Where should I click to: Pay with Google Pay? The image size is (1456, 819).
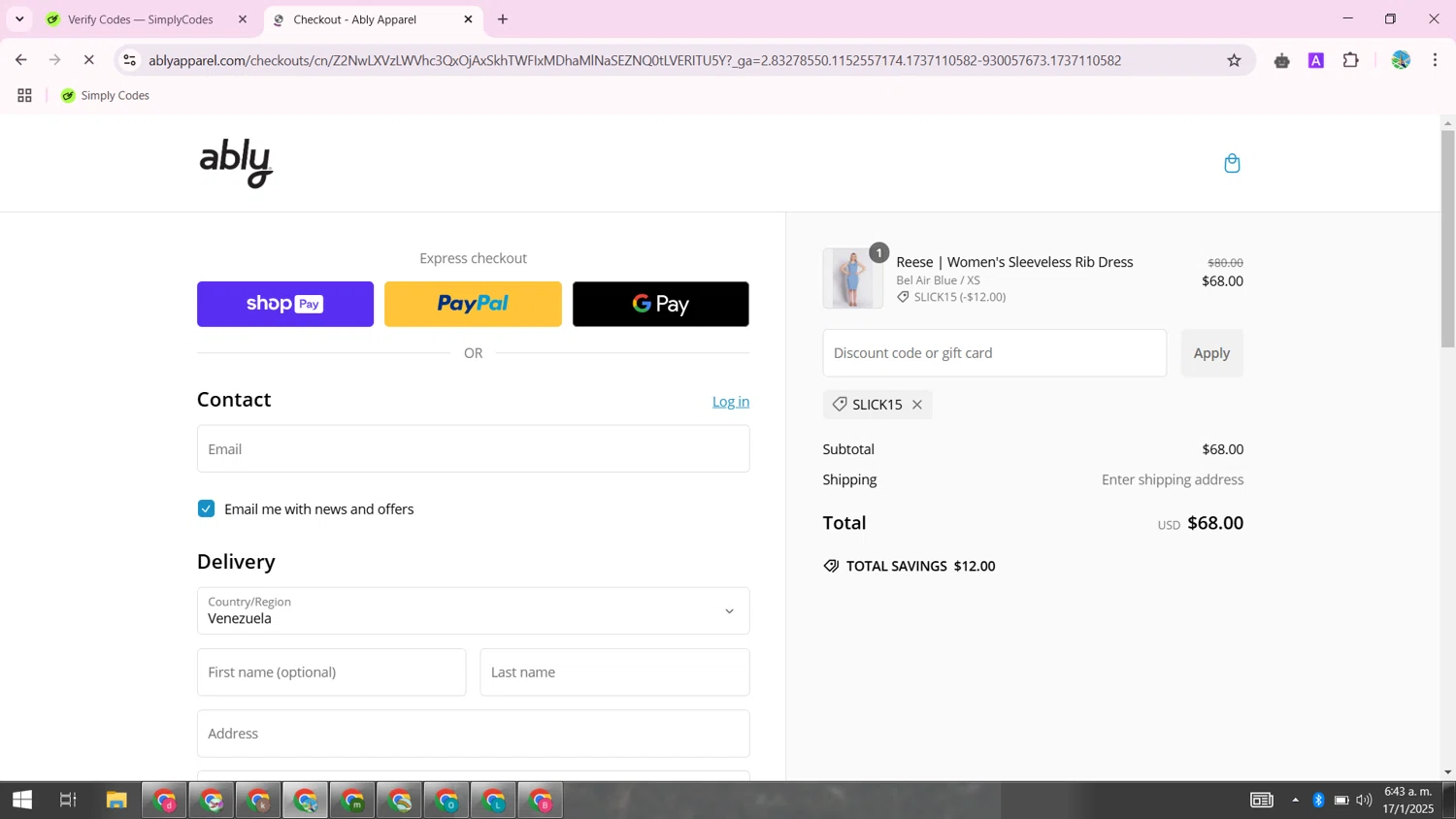661,304
